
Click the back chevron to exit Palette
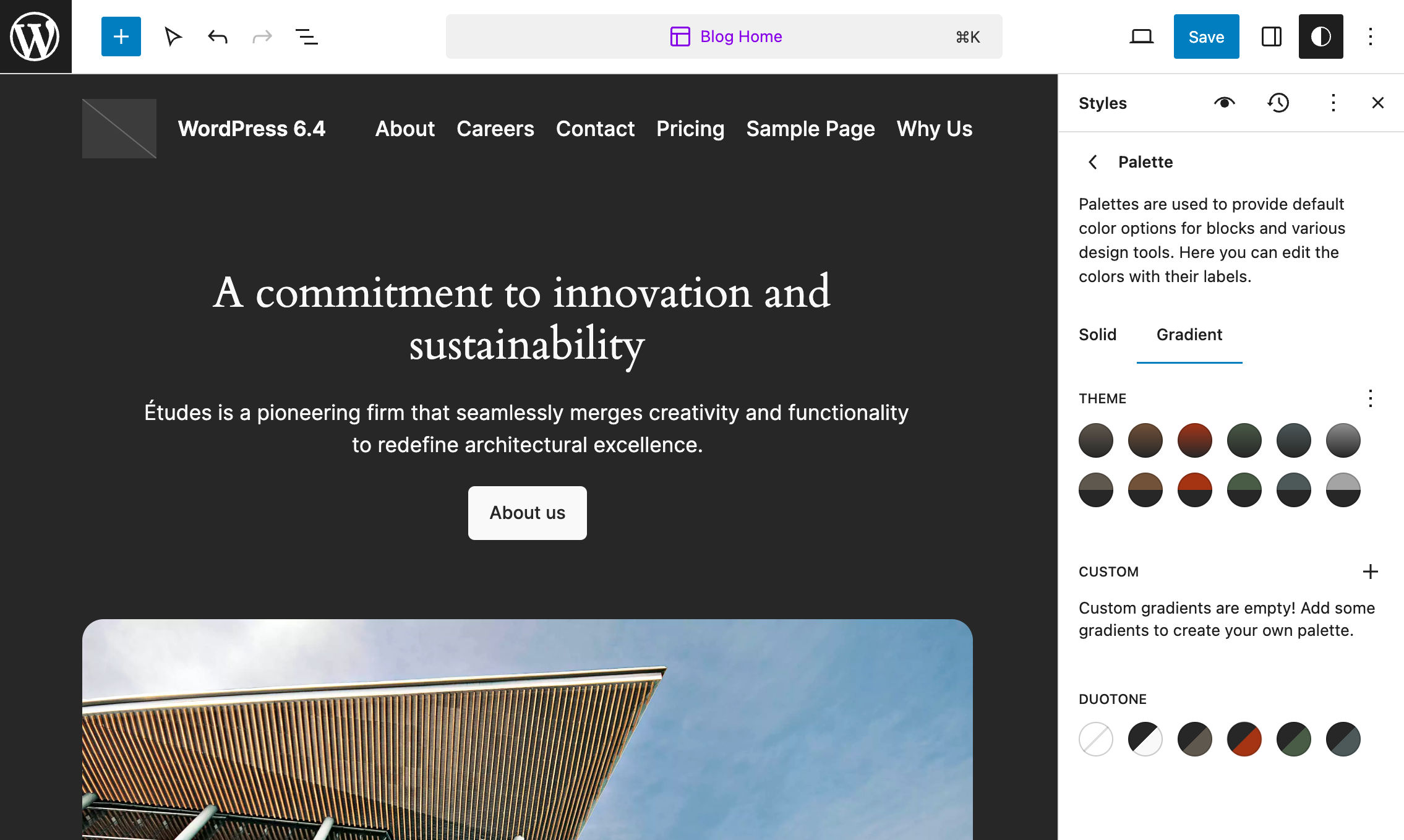(1094, 162)
